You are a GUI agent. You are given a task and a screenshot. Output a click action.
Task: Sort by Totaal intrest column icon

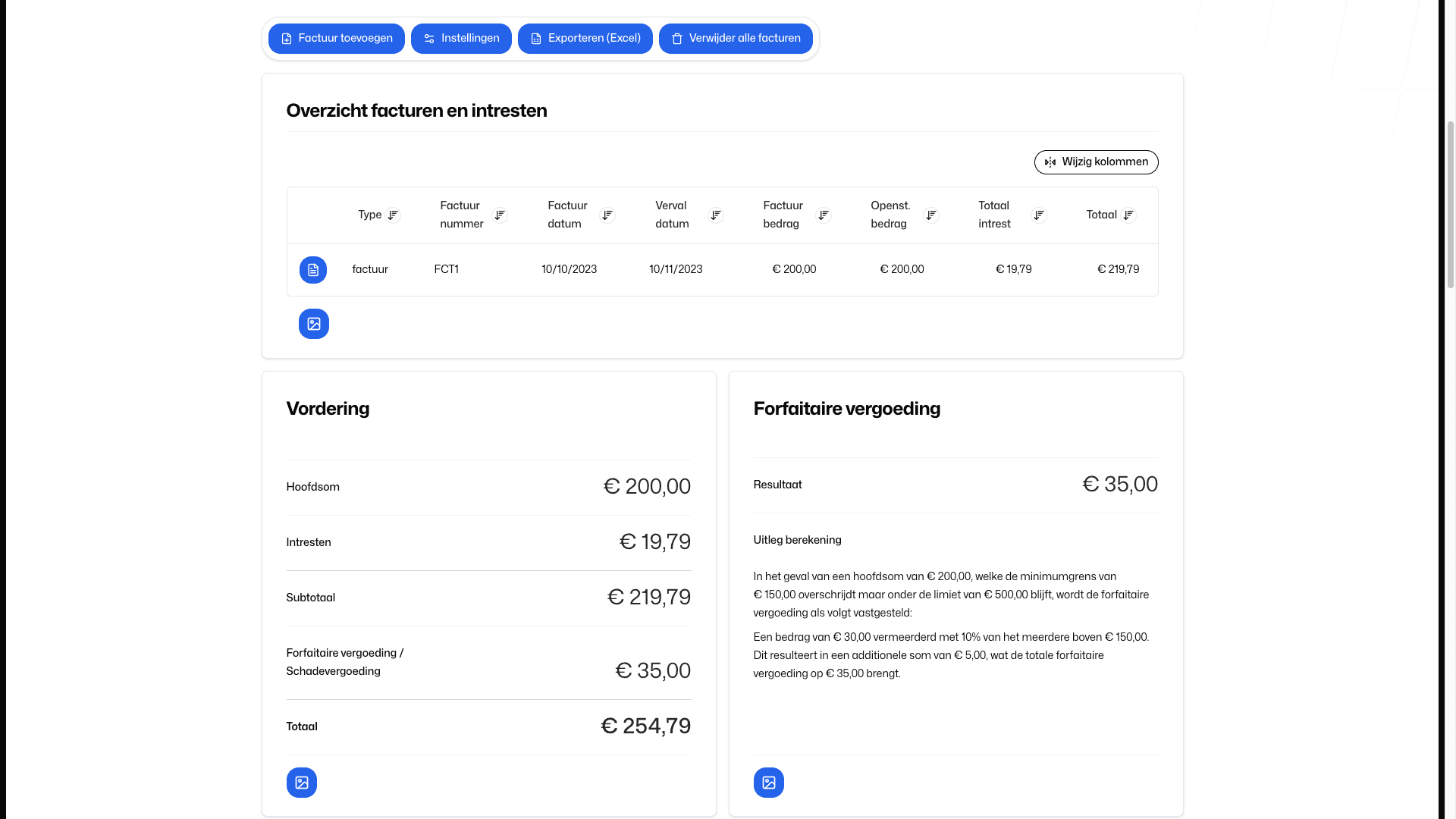click(x=1038, y=215)
